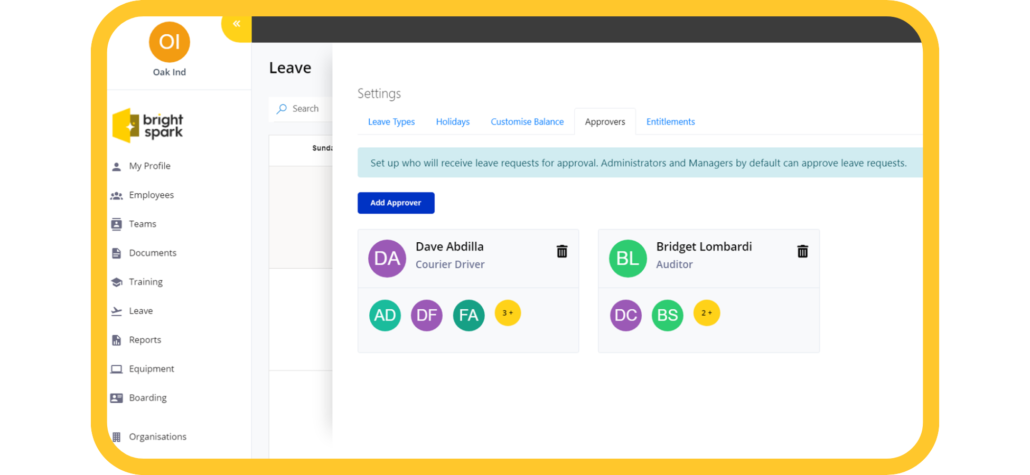The image size is (1030, 475).
Task: Switch to the Holidays tab
Action: [x=453, y=122]
